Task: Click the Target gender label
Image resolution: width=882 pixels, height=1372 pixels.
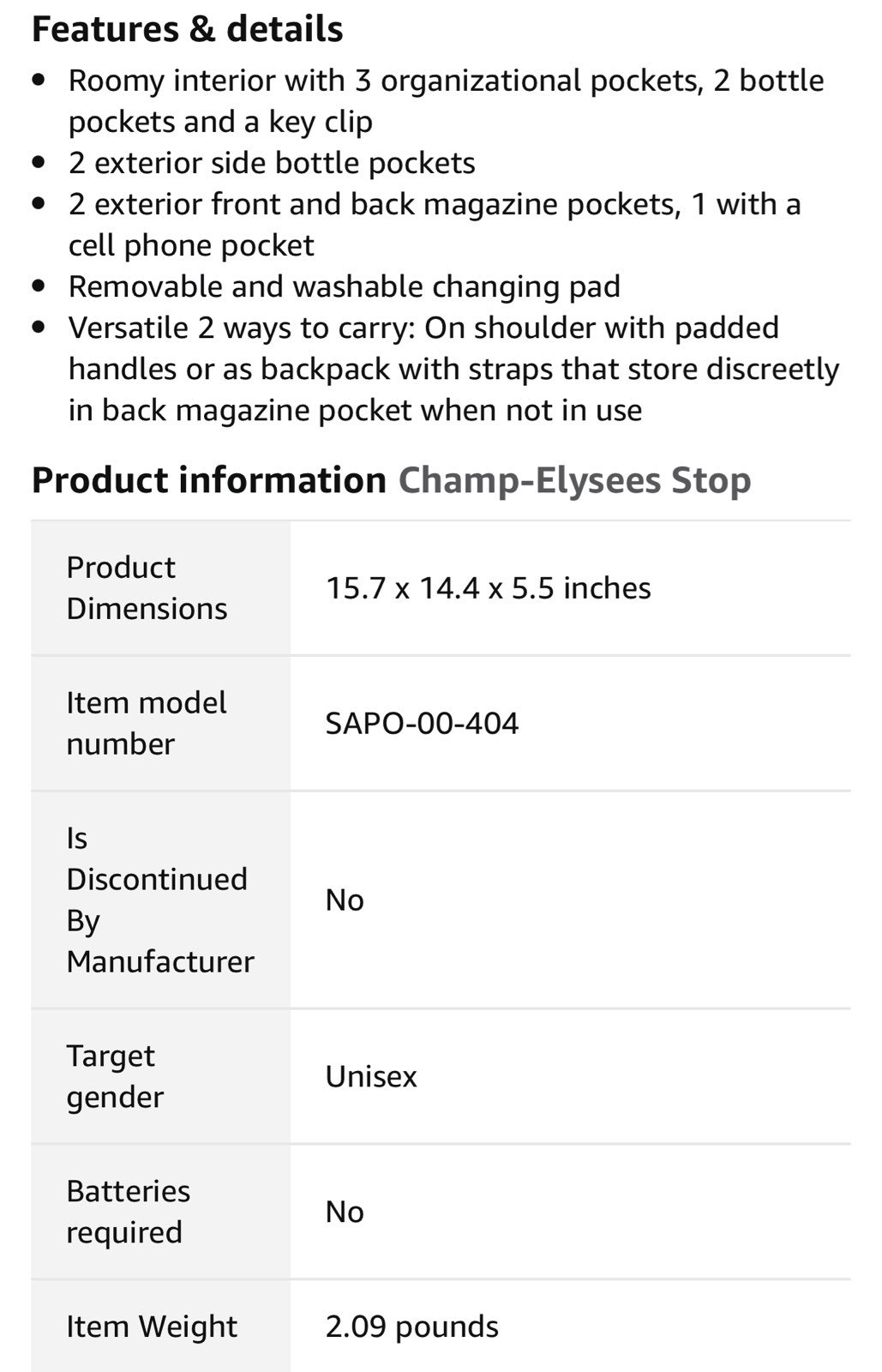Action: [x=115, y=1076]
